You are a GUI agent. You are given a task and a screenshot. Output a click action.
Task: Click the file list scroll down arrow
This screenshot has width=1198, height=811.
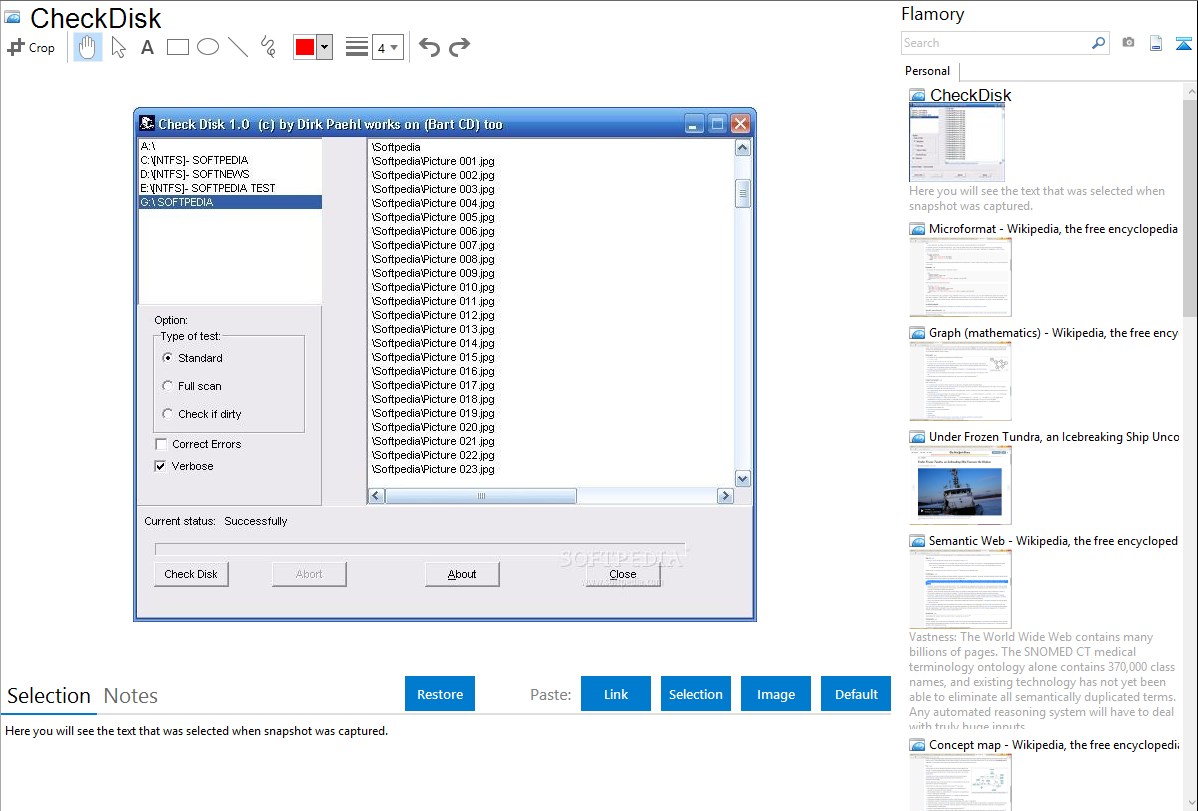(x=743, y=478)
